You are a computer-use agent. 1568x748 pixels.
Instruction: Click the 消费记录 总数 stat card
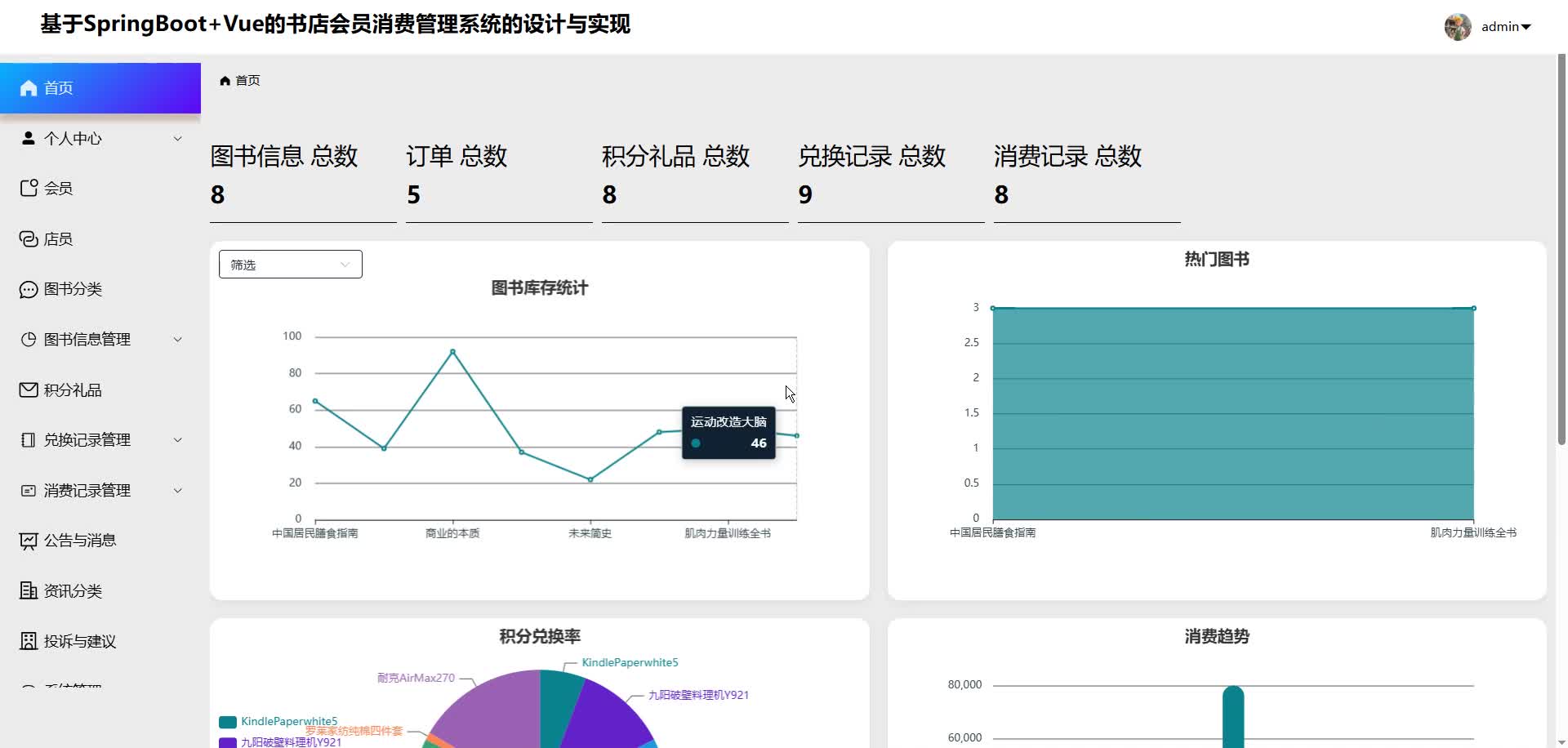(x=1087, y=181)
